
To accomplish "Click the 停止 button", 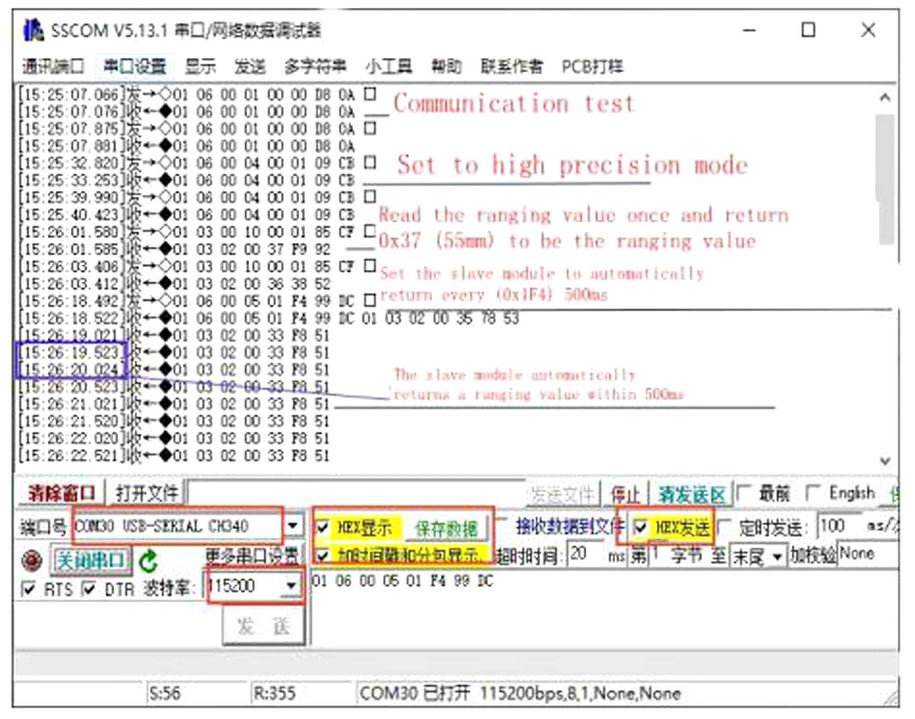I will click(x=626, y=495).
